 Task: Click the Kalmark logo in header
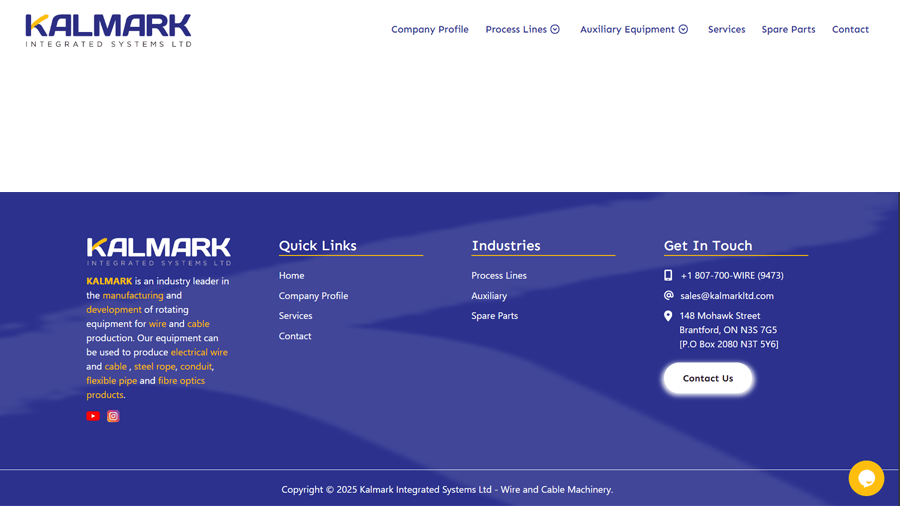pyautogui.click(x=108, y=30)
